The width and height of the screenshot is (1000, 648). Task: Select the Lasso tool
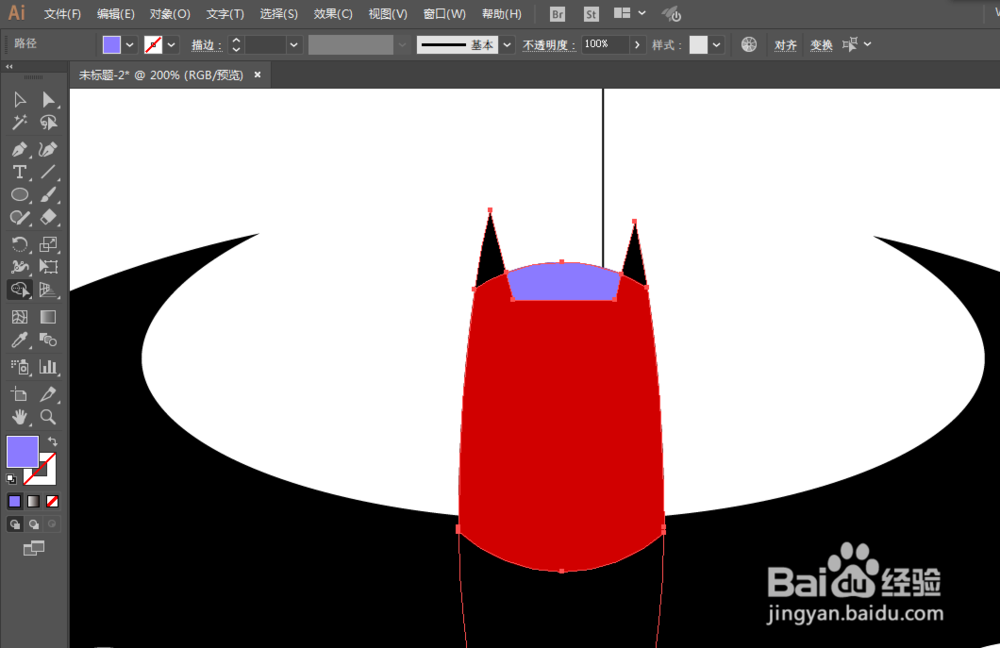pos(48,122)
